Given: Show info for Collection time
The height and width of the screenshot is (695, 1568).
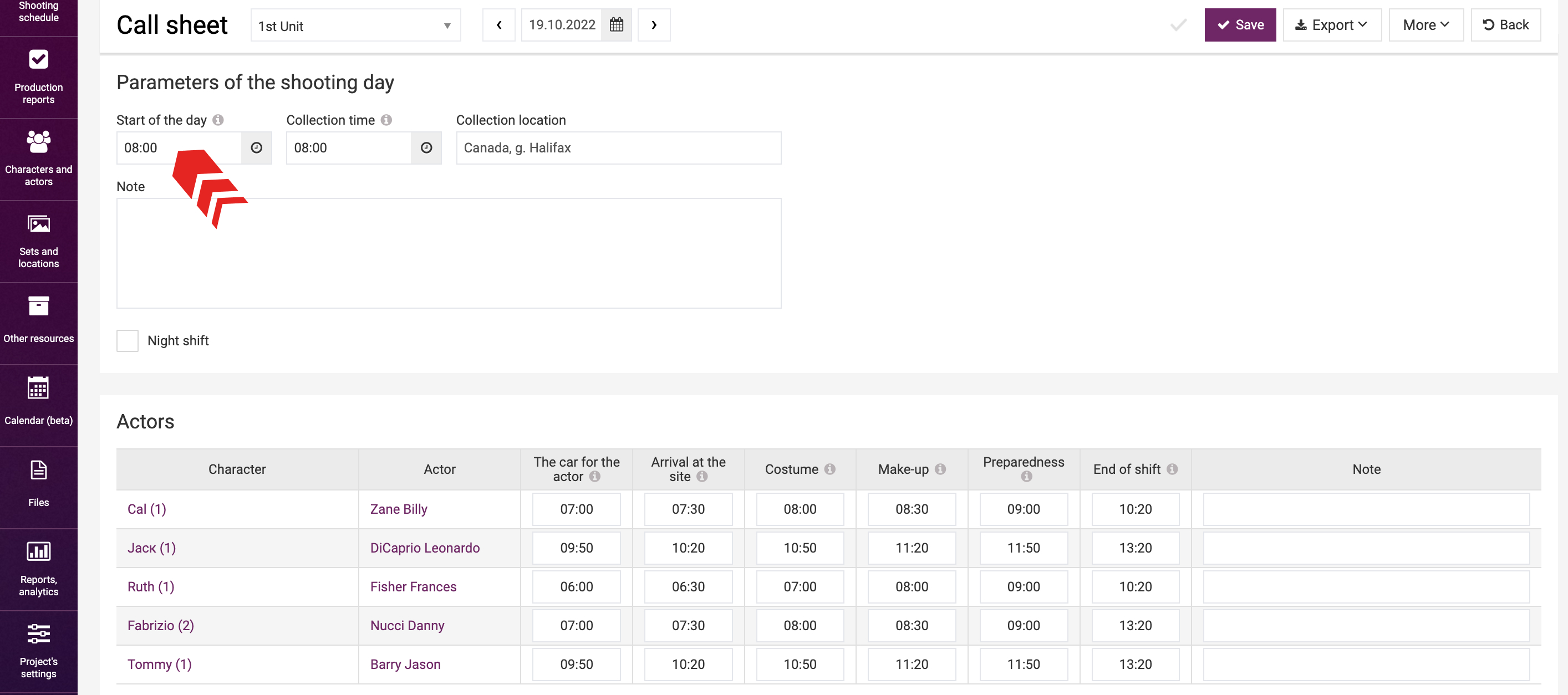Looking at the screenshot, I should [x=386, y=120].
